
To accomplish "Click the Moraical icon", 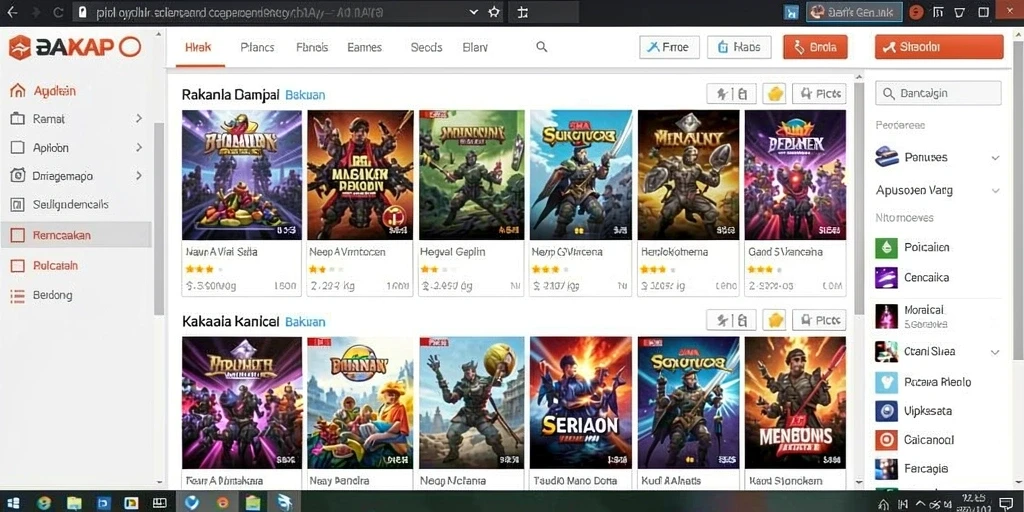I will click(886, 316).
